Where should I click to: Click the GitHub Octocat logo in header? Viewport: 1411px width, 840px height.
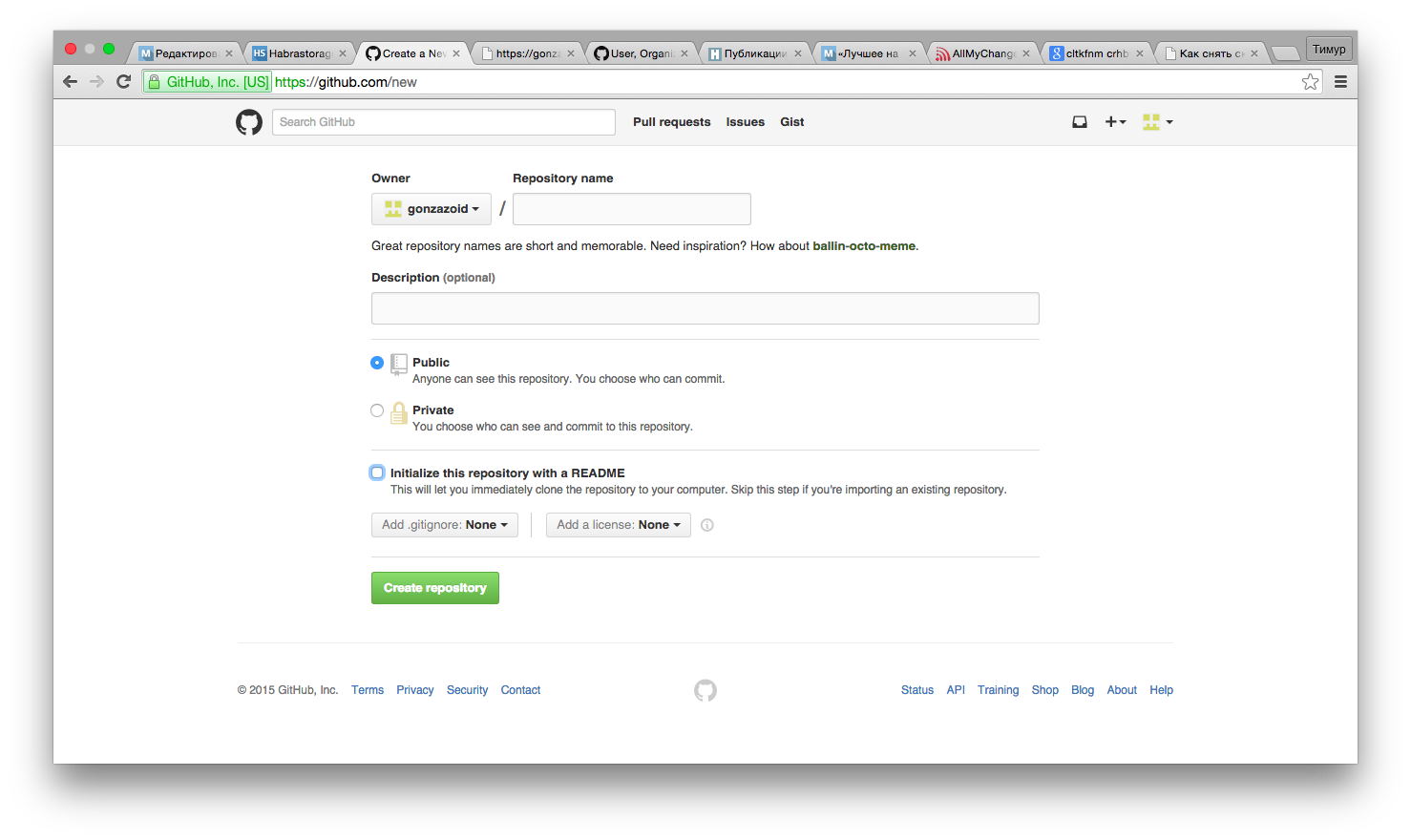[249, 122]
